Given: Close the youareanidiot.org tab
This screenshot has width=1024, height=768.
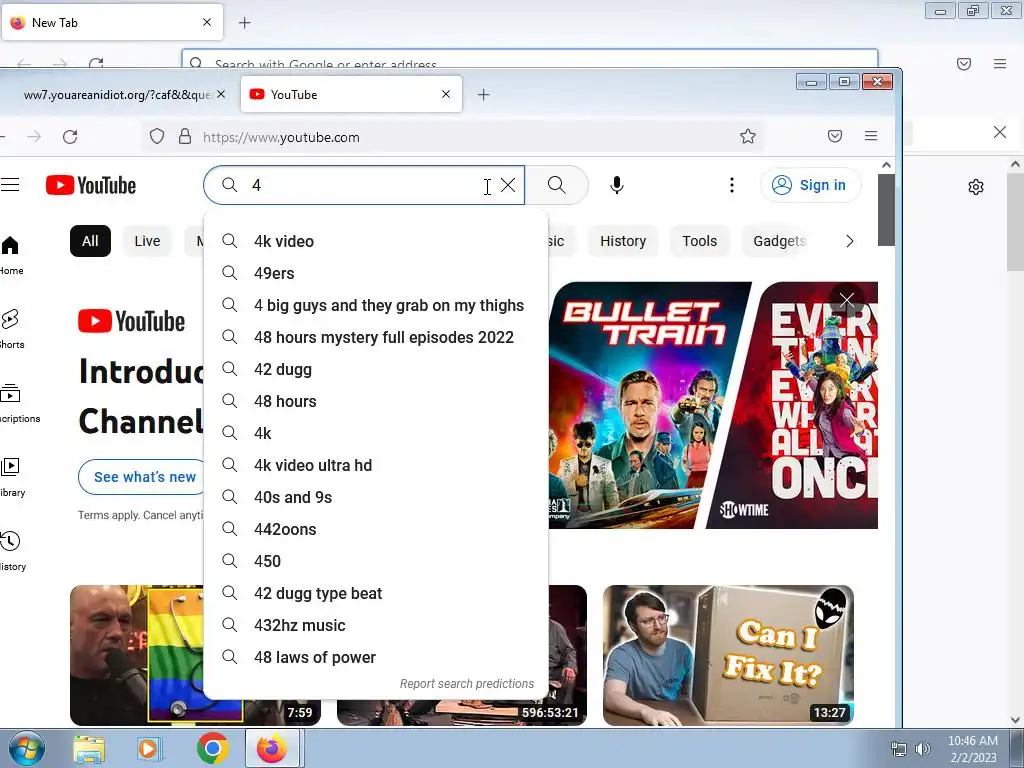Looking at the screenshot, I should click(221, 94).
